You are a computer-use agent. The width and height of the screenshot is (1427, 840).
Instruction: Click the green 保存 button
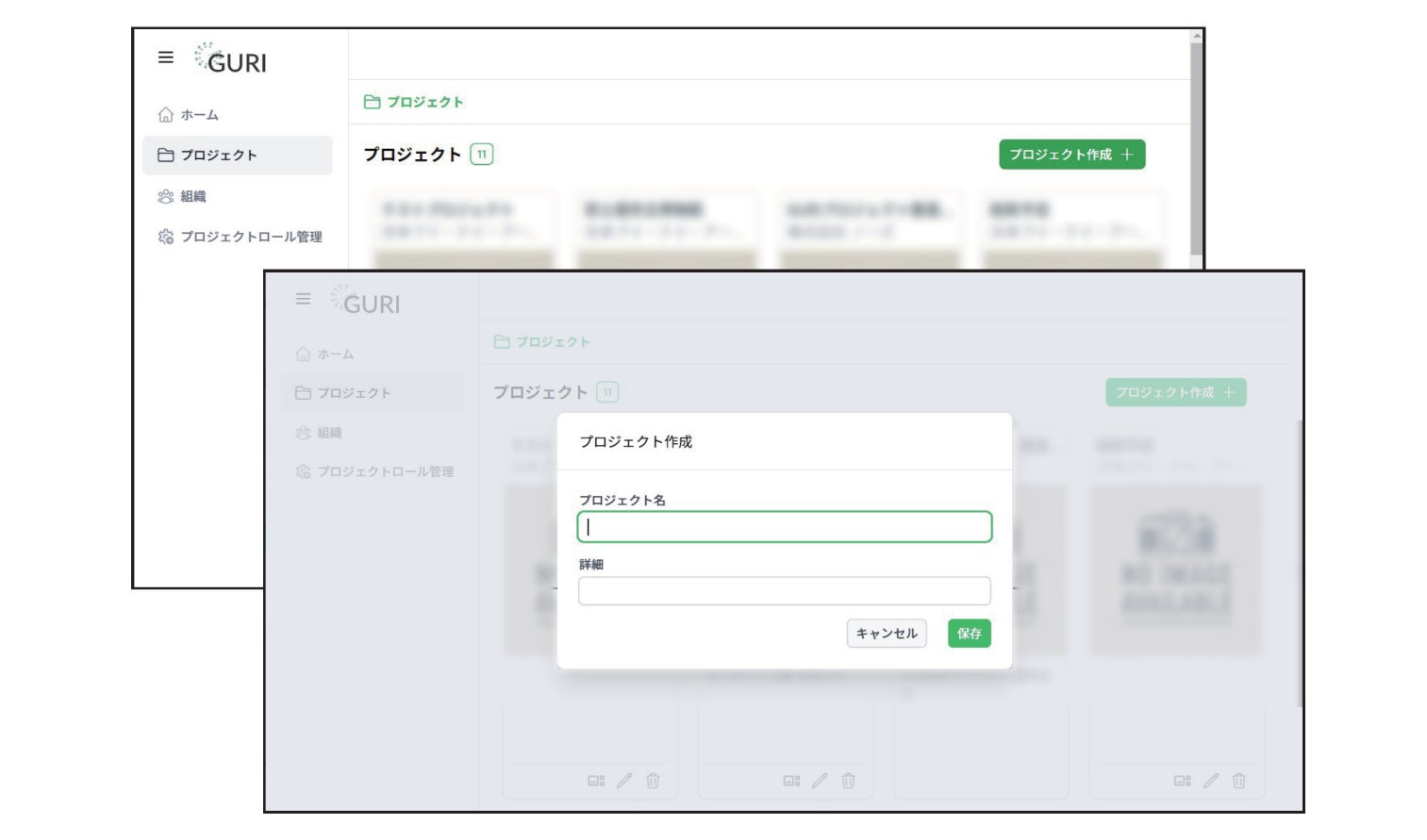(x=969, y=634)
